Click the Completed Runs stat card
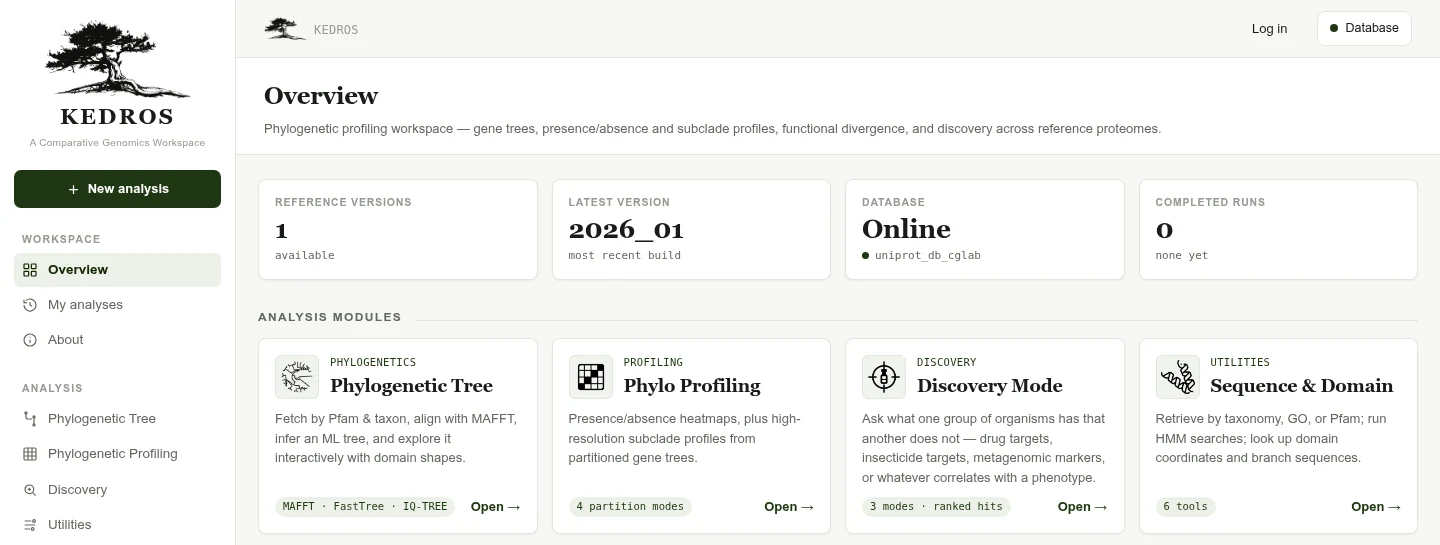 point(1278,230)
